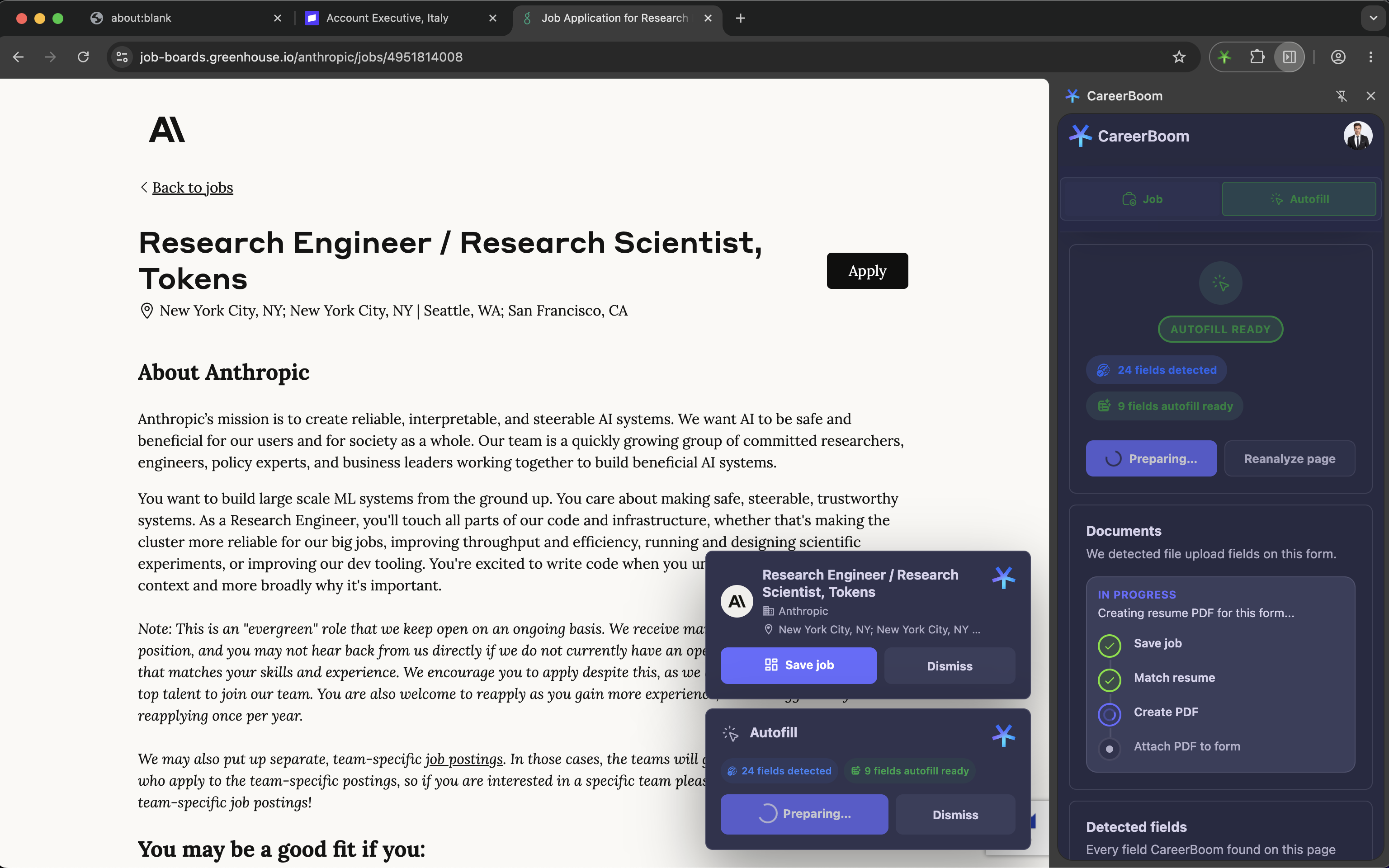Click the browser forward arrow
The height and width of the screenshot is (868, 1389).
51,57
